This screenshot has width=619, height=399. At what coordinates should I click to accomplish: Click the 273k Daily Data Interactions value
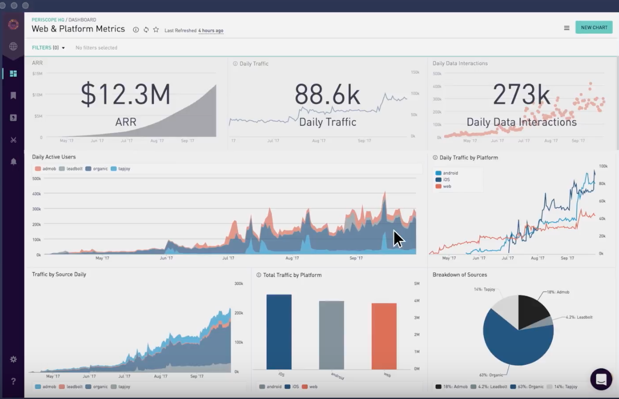[x=521, y=95]
